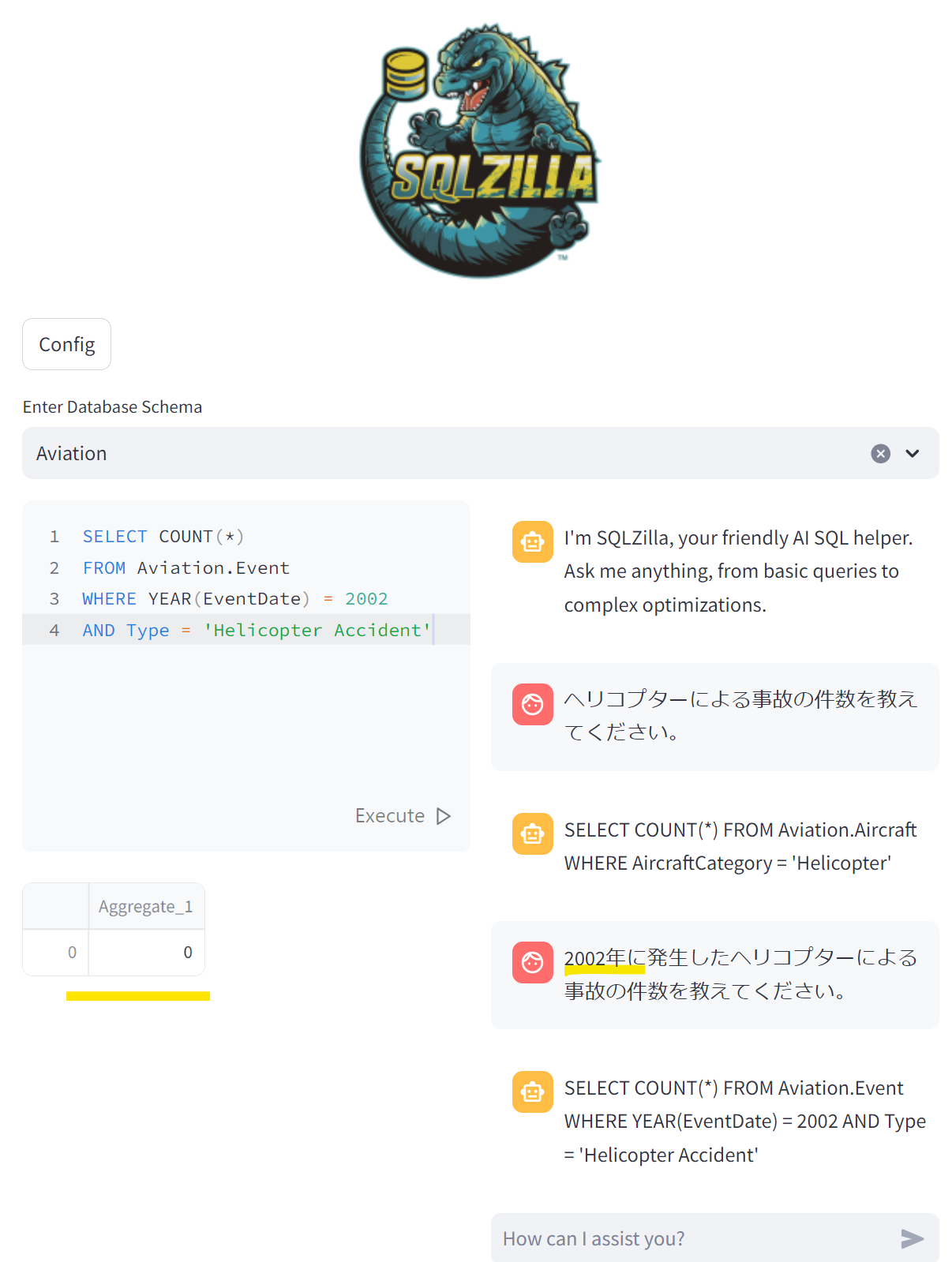Click the Execute query button
The width and height of the screenshot is (952, 1262).
403,815
